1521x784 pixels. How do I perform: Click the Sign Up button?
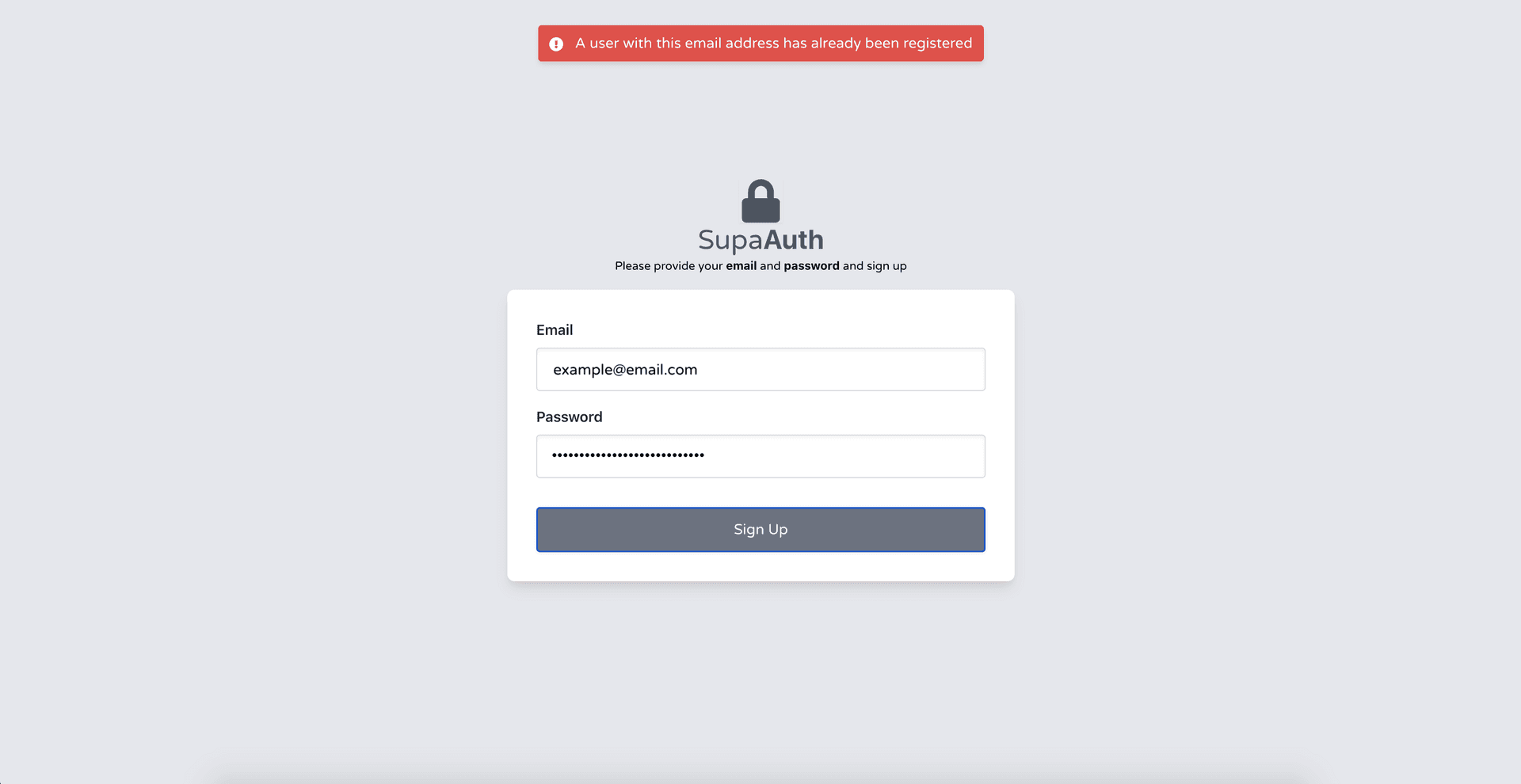(x=760, y=530)
